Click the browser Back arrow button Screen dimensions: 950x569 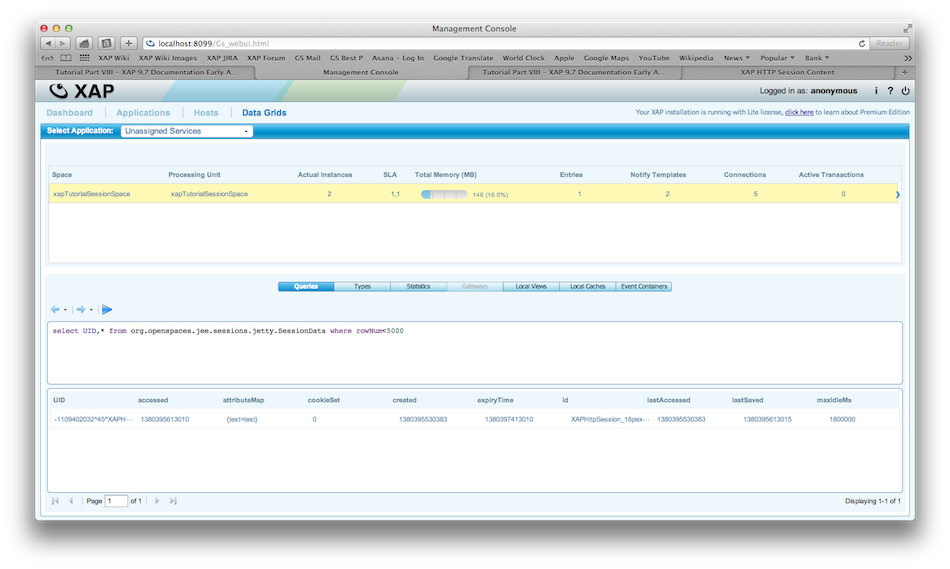point(48,43)
